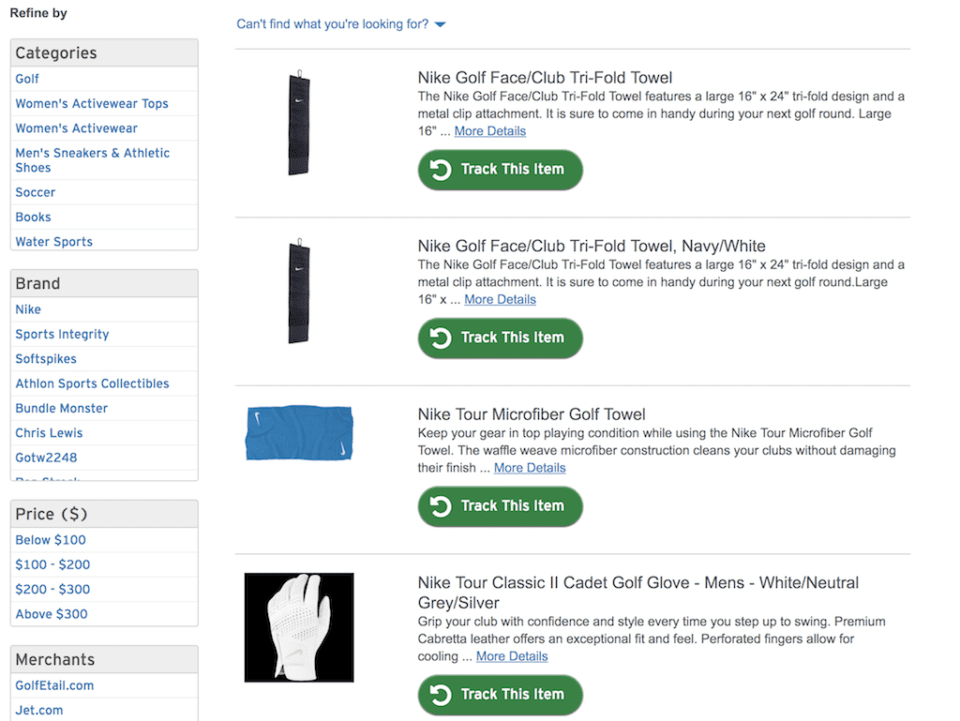Track the Navy/White Tri-Fold Towel item
This screenshot has height=721, width=960.
click(500, 338)
